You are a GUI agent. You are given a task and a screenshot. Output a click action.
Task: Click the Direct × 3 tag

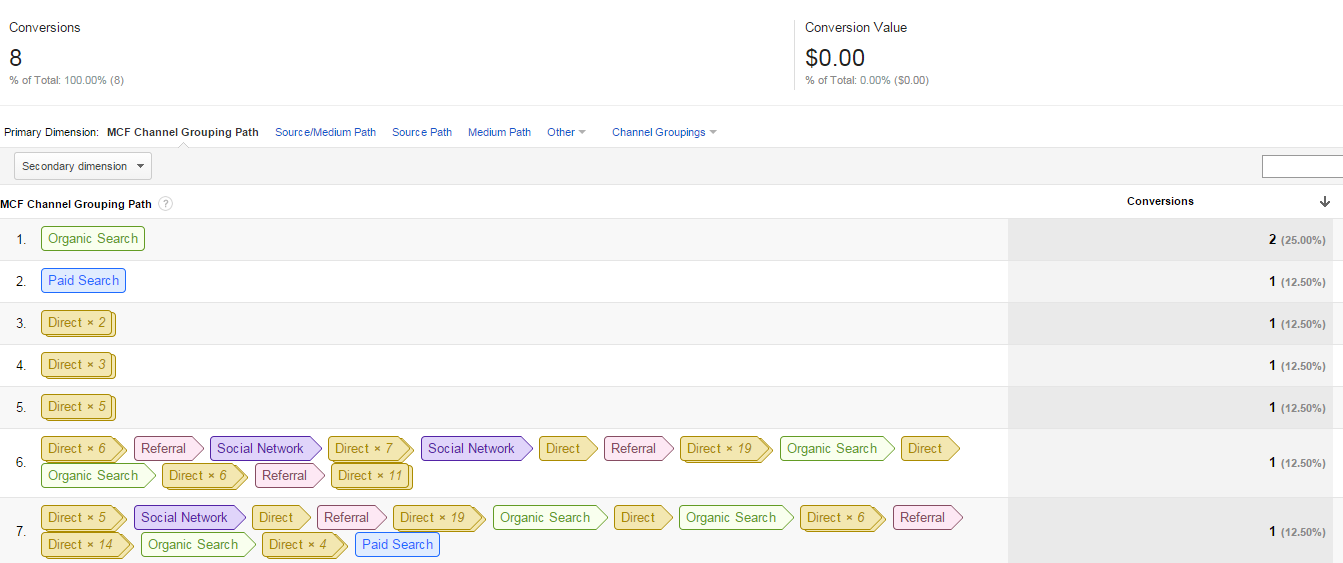click(x=78, y=365)
